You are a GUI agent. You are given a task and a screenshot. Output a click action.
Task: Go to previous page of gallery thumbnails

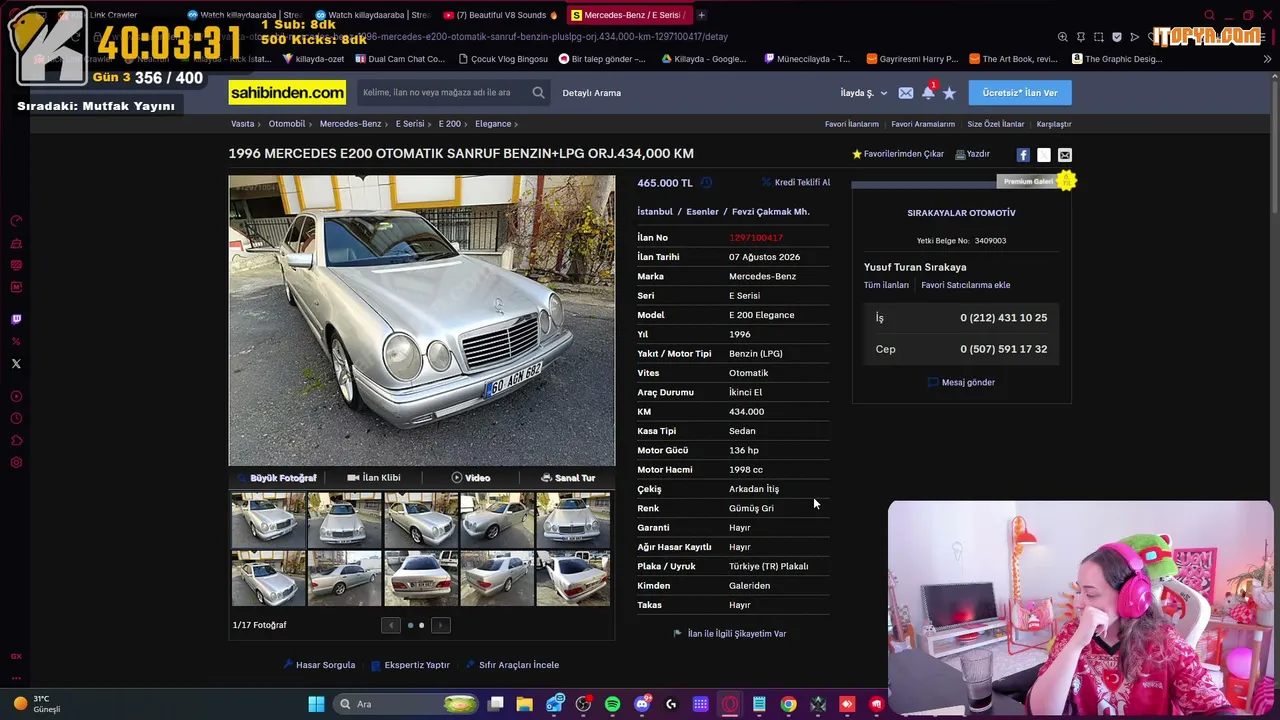click(x=391, y=626)
